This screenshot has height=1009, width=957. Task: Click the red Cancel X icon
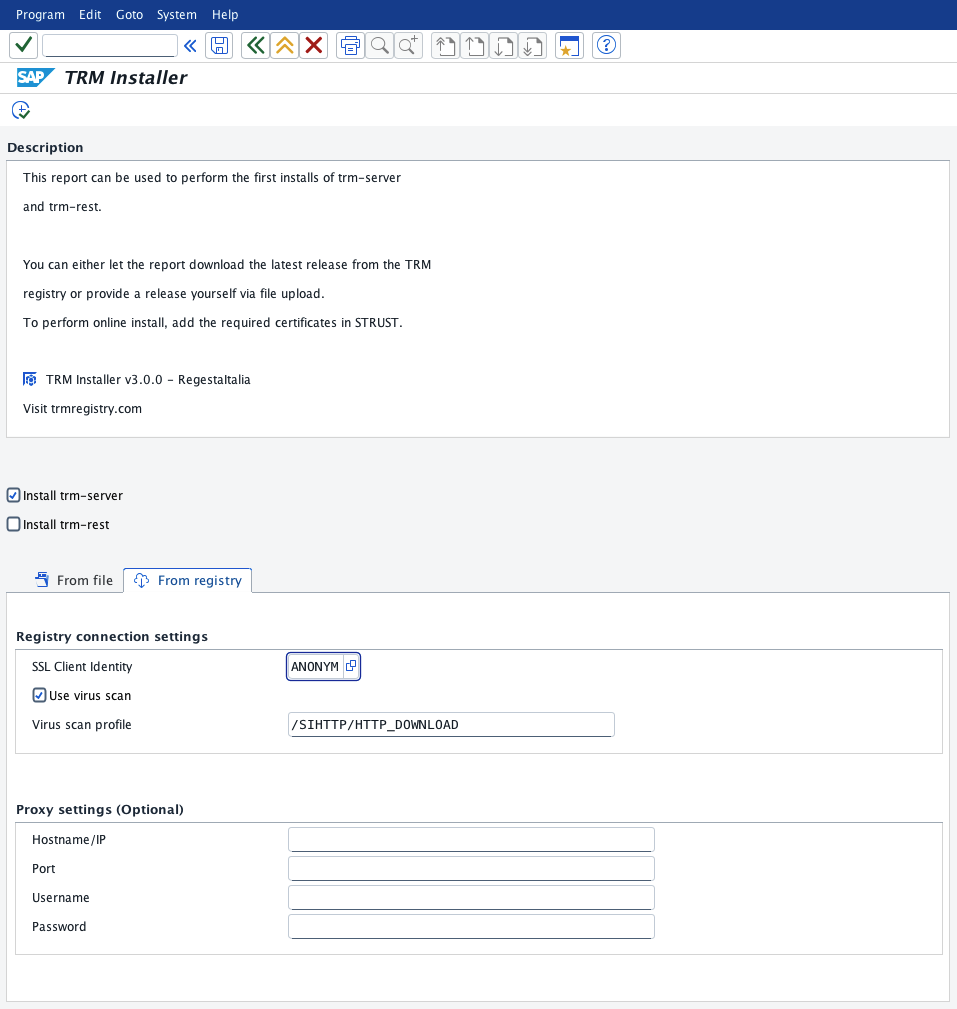313,45
